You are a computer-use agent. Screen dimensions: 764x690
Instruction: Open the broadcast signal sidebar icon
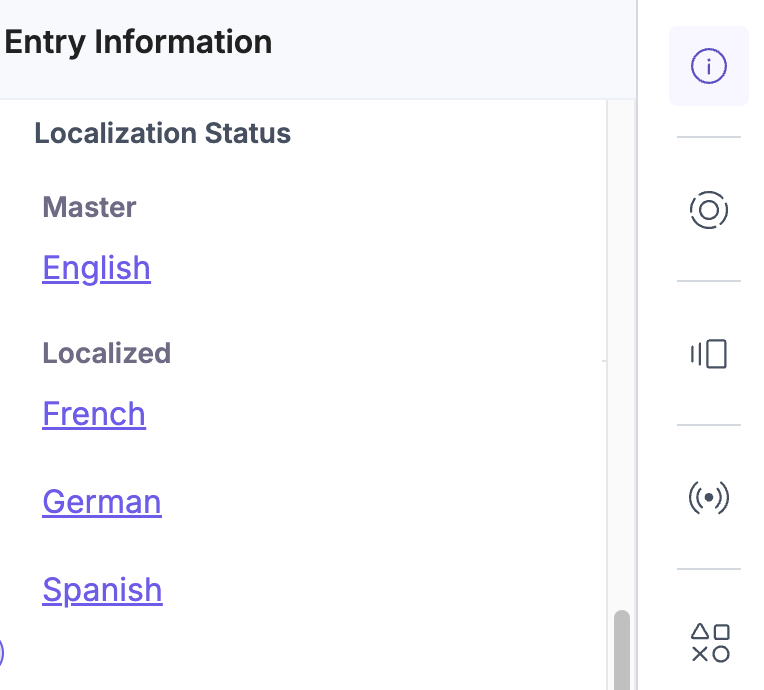pos(708,498)
